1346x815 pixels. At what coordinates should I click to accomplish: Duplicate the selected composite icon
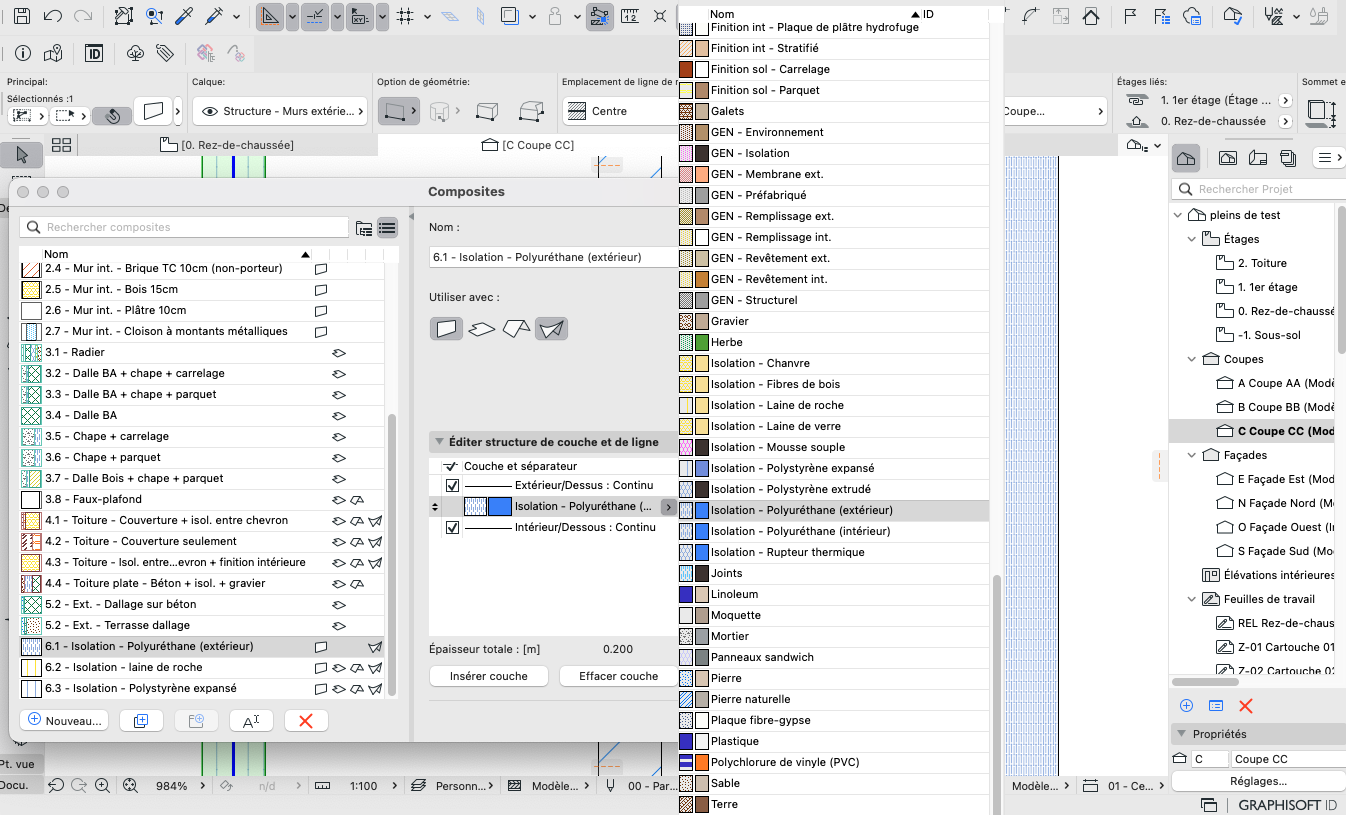click(141, 720)
